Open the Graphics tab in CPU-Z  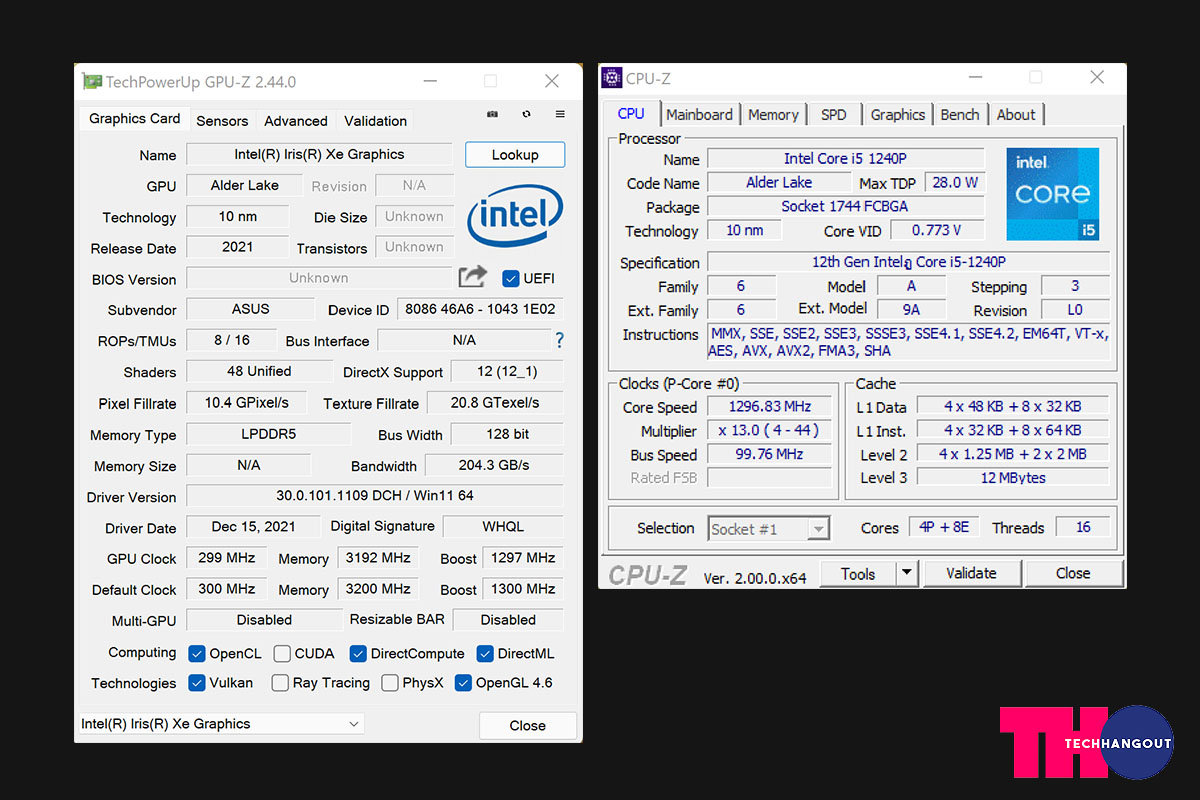click(898, 115)
